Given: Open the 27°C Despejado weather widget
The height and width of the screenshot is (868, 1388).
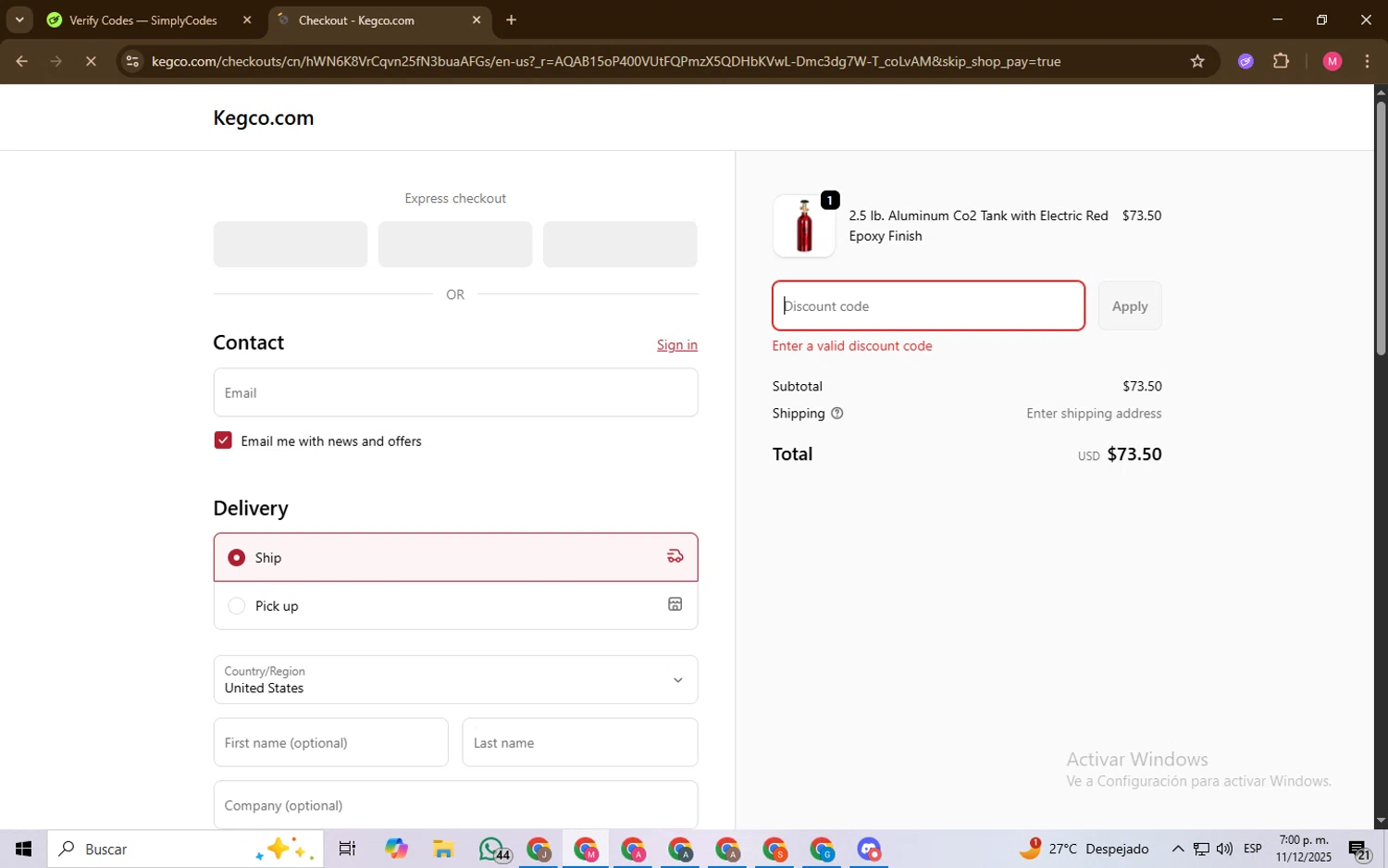Looking at the screenshot, I should click(1084, 849).
